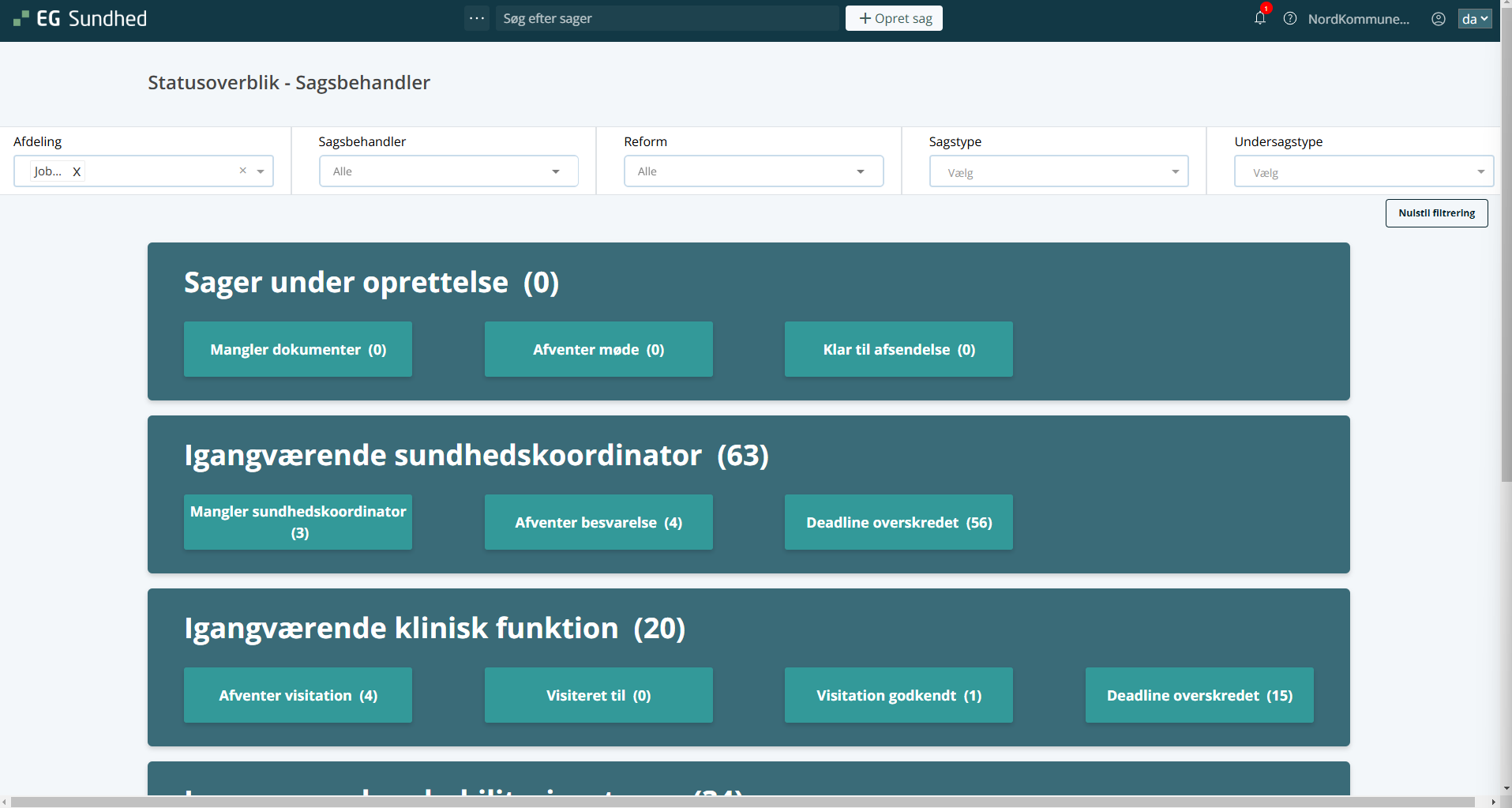Open the notifications bell
Image resolution: width=1512 pixels, height=808 pixels.
tap(1259, 18)
